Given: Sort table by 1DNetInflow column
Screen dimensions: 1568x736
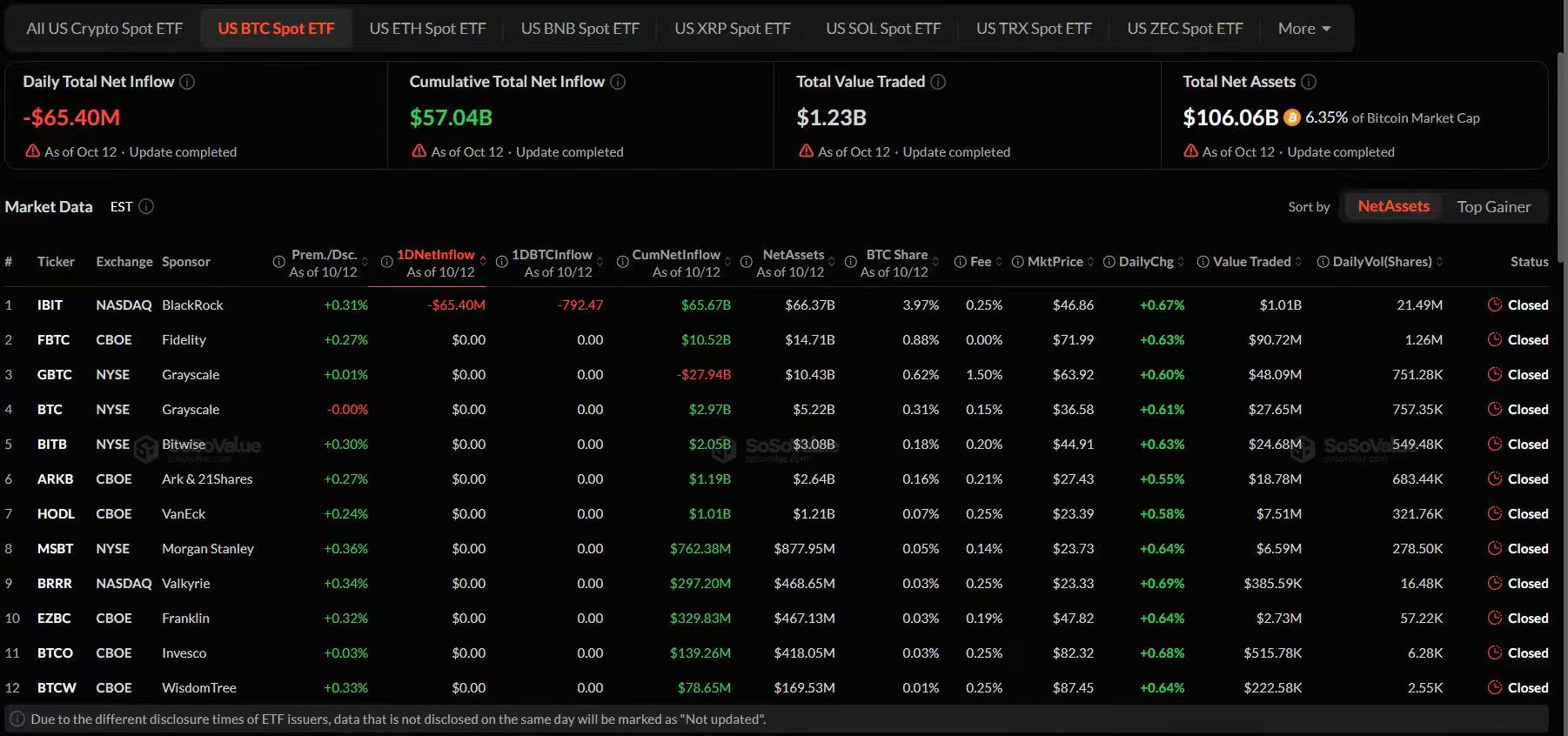Looking at the screenshot, I should pos(436,255).
